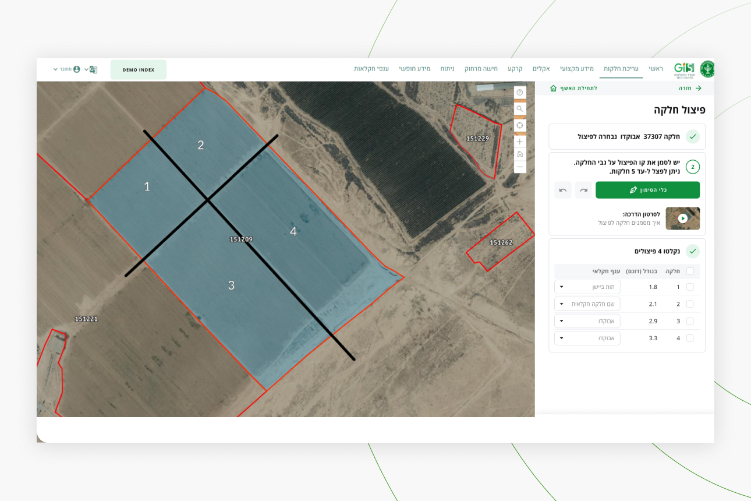Click the 'חזרה' back link
751x501 pixels.
pos(685,88)
